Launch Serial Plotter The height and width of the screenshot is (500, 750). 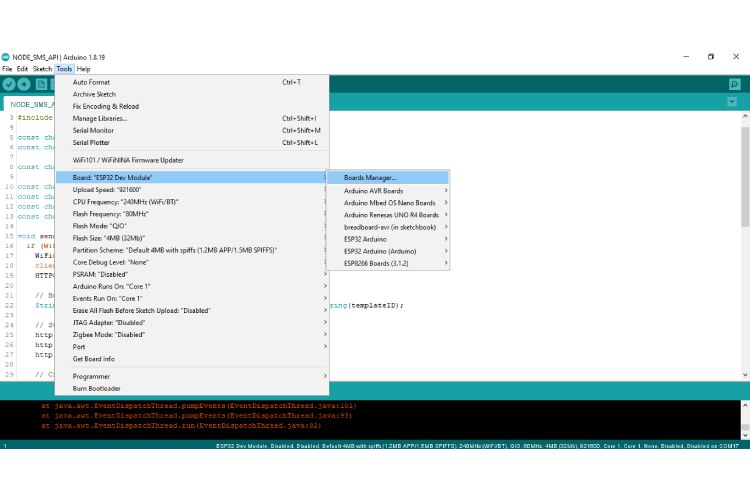[x=192, y=143]
